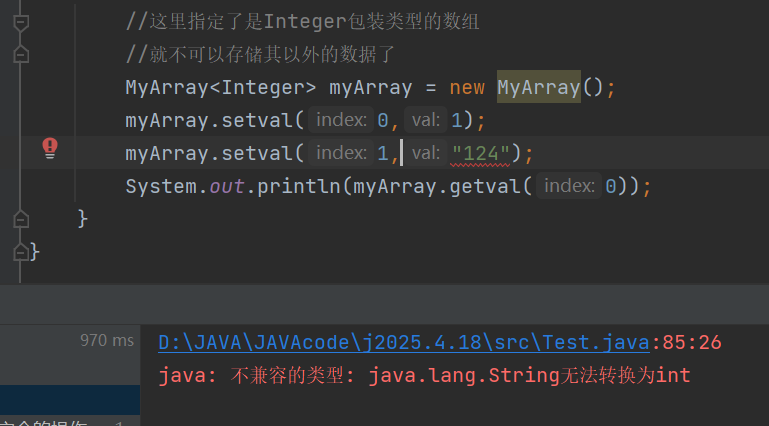Viewport: 769px width, 426px height.
Task: Click the MyArray<Integer> type declaration
Action: tap(221, 88)
